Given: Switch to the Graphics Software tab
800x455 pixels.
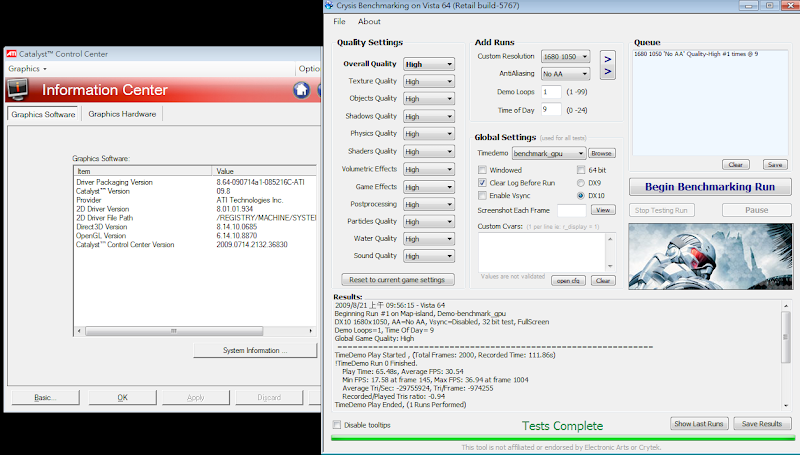Looking at the screenshot, I should click(x=43, y=114).
